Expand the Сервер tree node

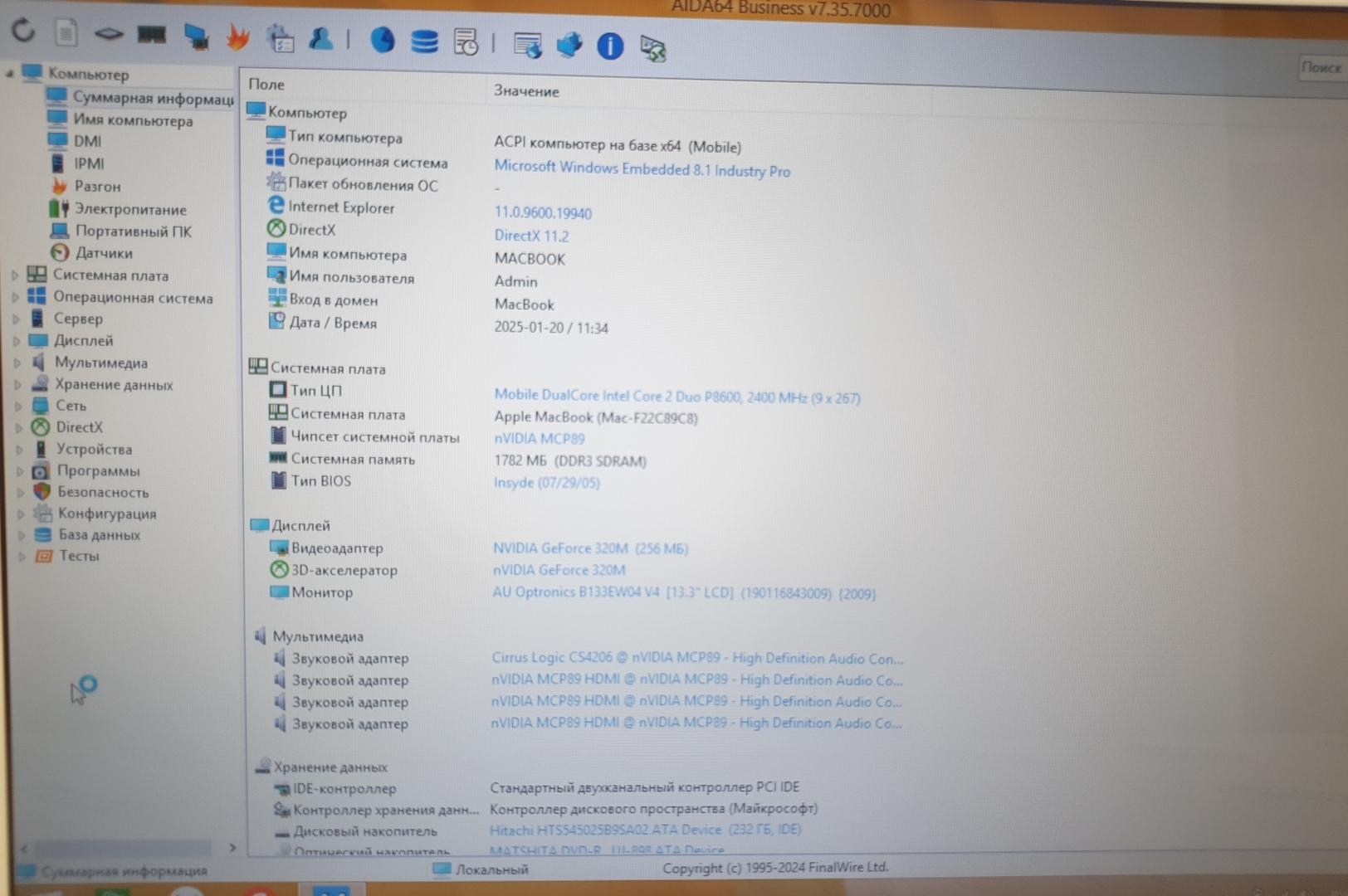coord(16,318)
